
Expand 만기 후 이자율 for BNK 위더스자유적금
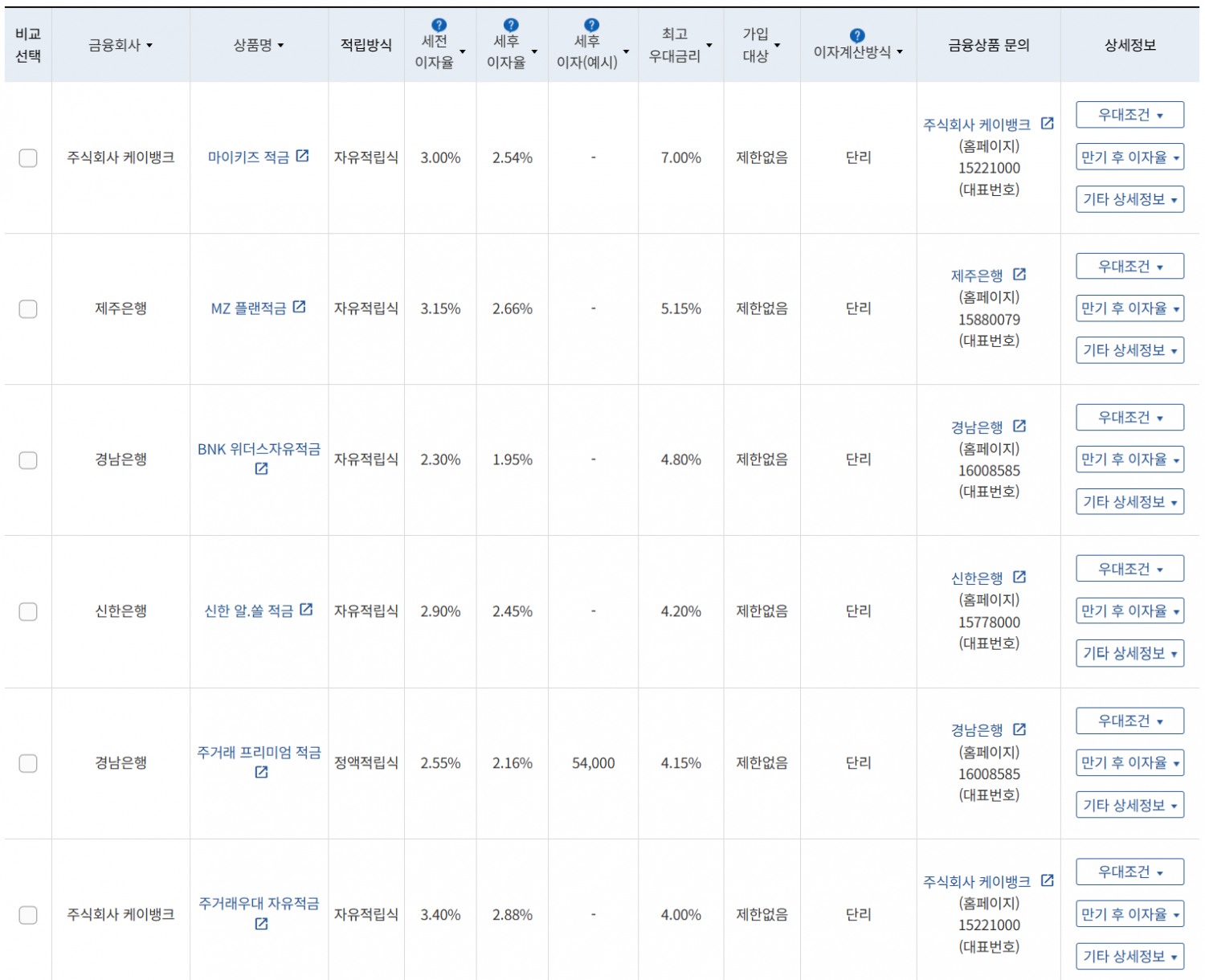[x=1130, y=459]
